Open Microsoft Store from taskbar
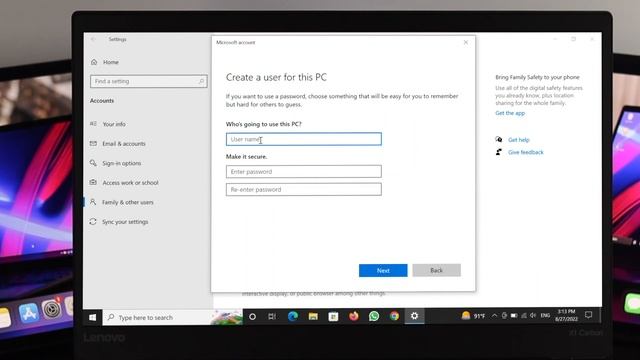 [333, 316]
